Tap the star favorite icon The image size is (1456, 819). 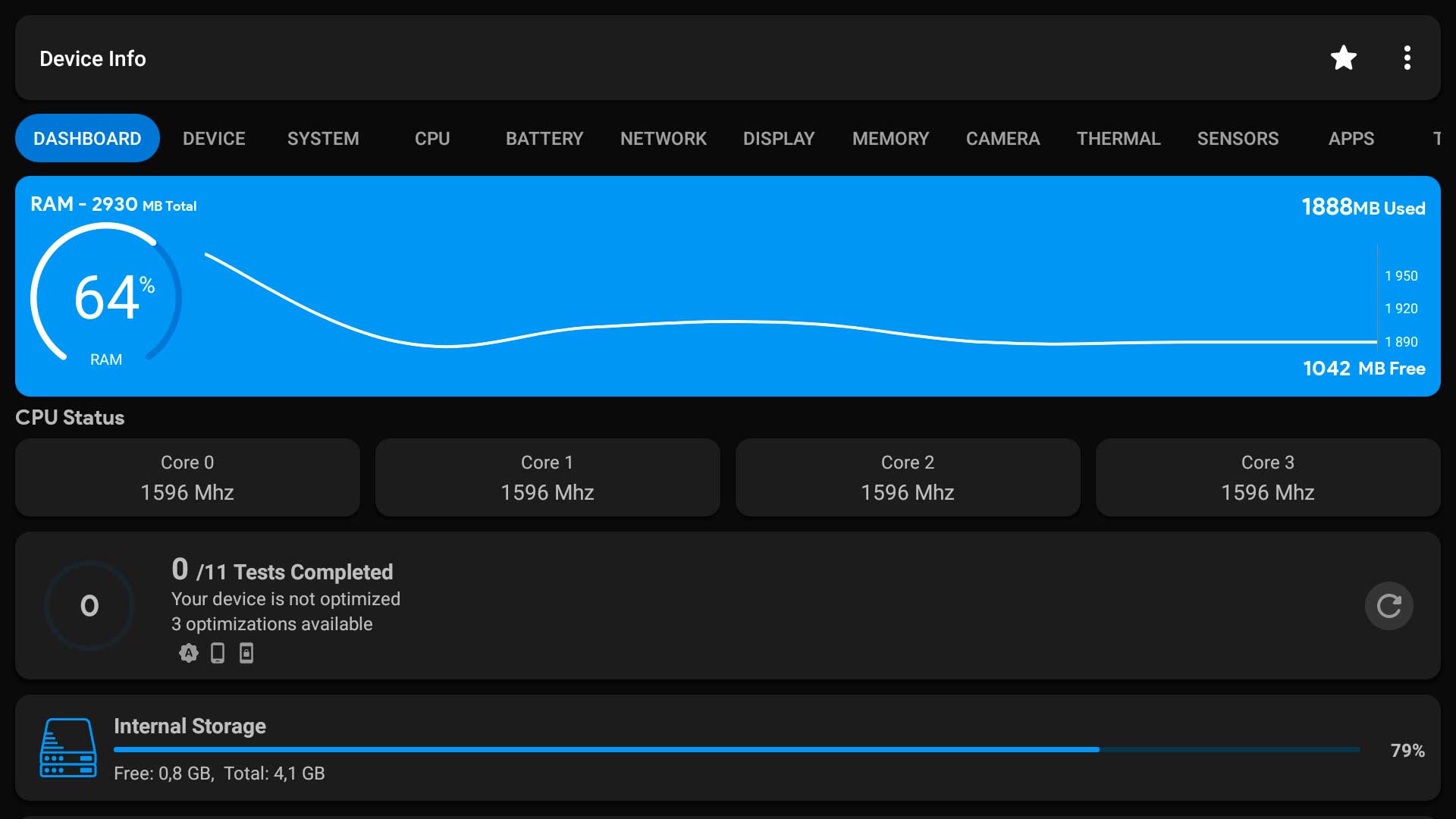tap(1343, 58)
